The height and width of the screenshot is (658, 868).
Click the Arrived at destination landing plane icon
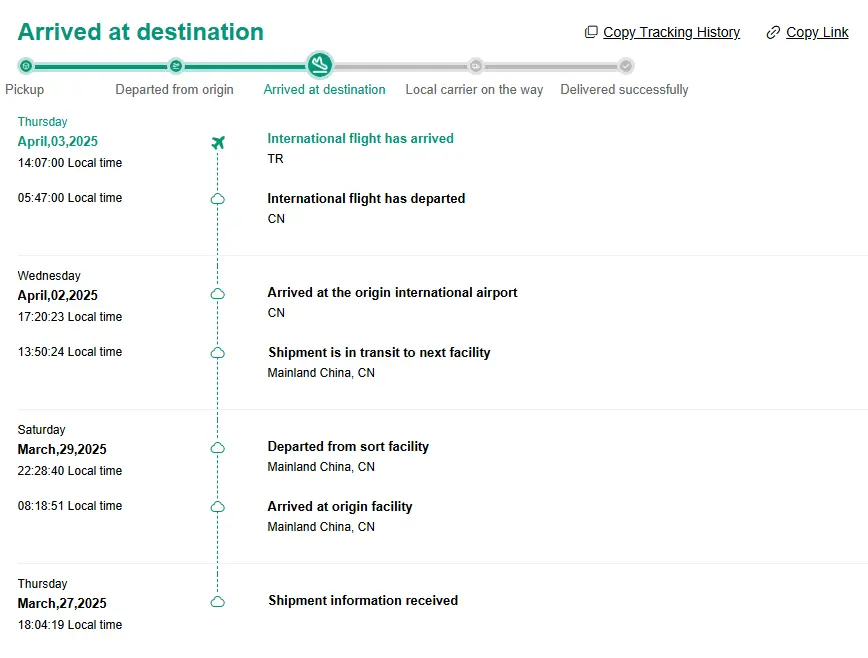[x=319, y=65]
